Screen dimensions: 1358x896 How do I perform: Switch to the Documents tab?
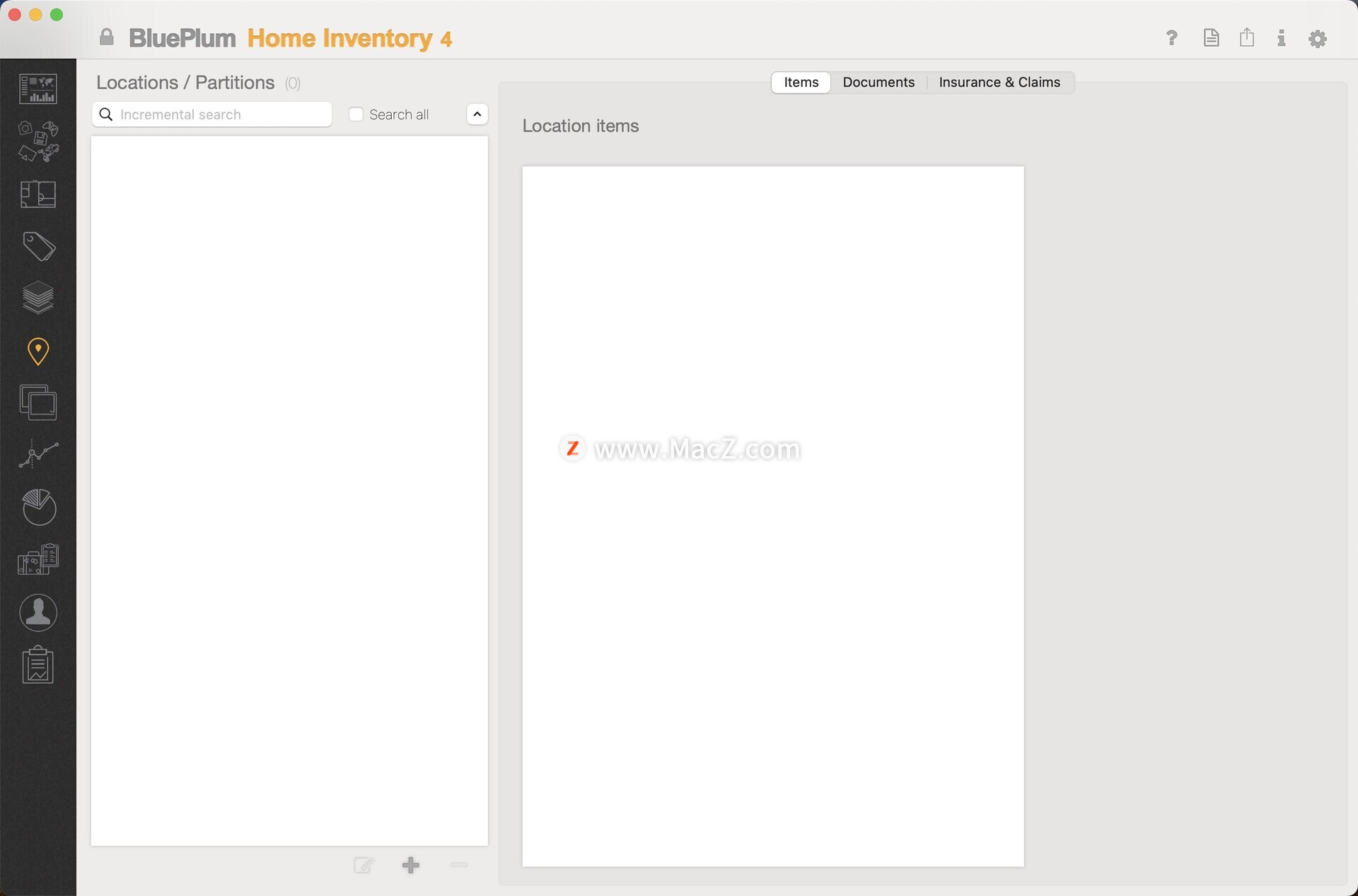pyautogui.click(x=878, y=82)
